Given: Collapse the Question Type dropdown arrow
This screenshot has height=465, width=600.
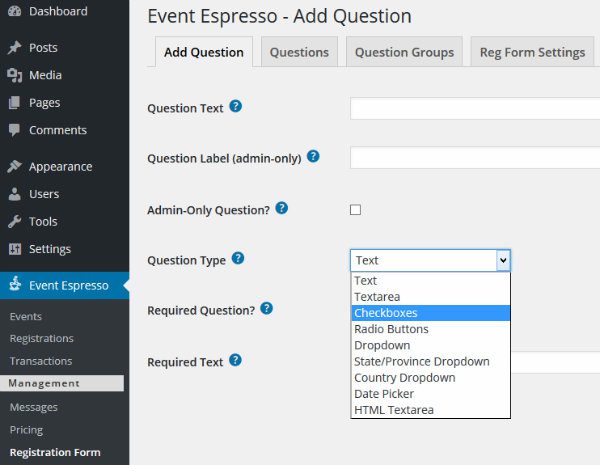Looking at the screenshot, I should pyautogui.click(x=503, y=260).
